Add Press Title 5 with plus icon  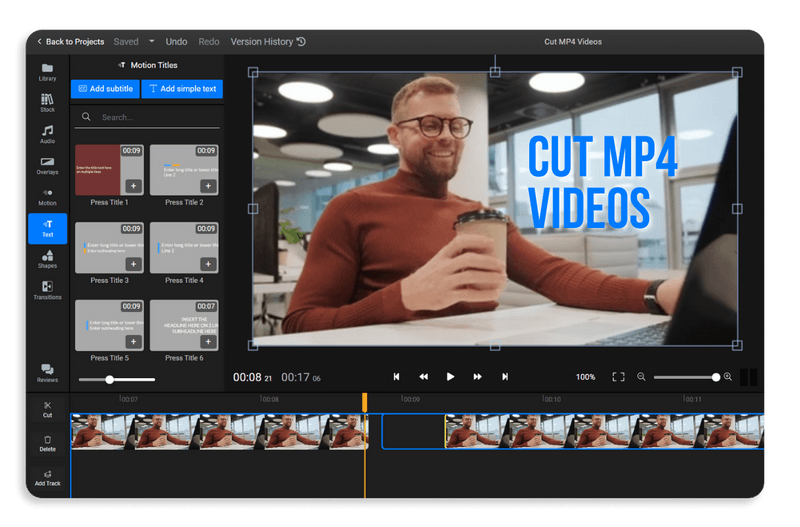point(134,341)
